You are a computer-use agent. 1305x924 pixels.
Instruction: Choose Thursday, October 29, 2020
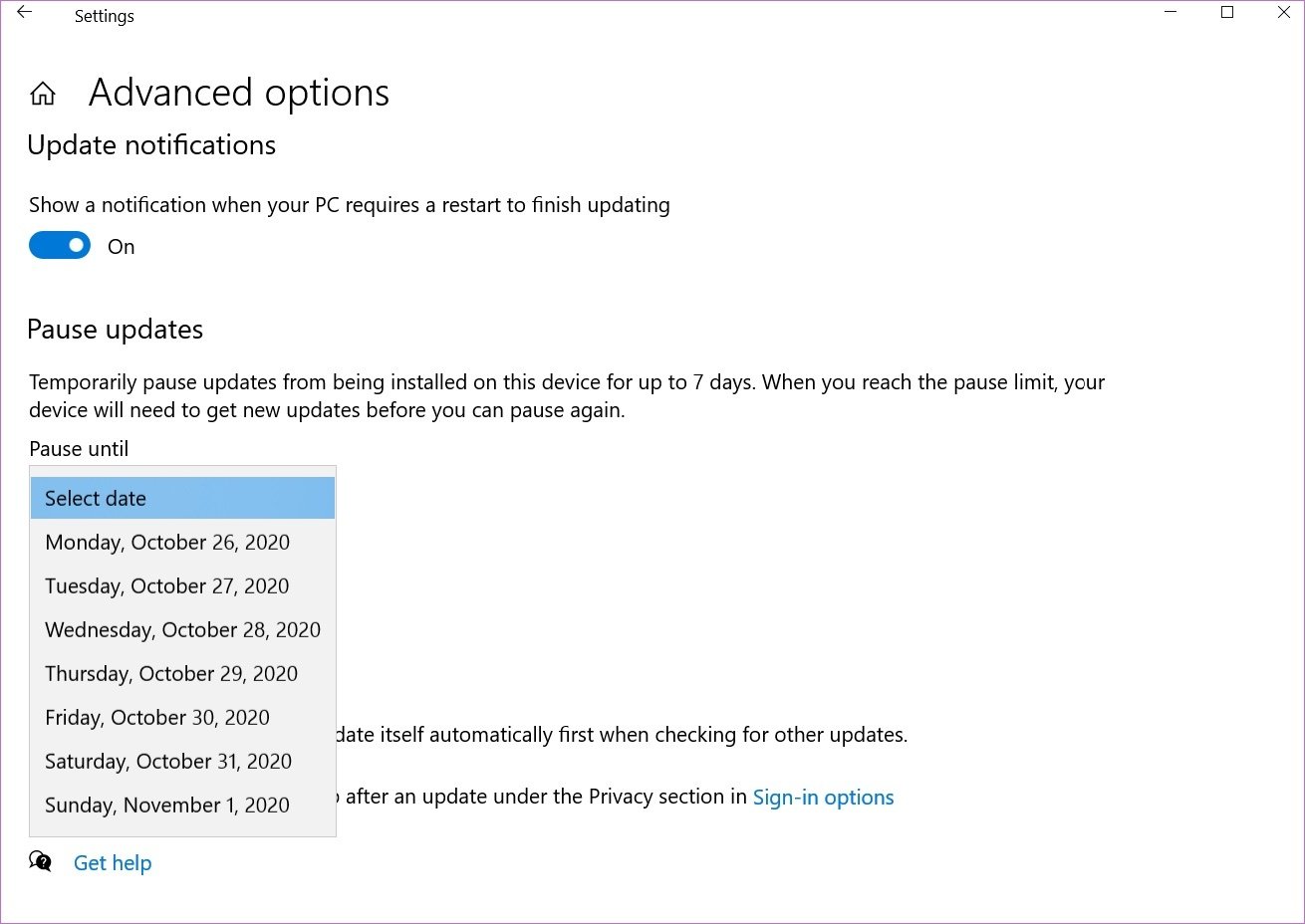pos(170,673)
